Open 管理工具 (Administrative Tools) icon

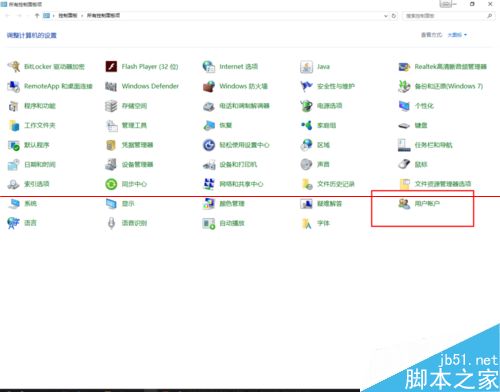[x=111, y=125]
